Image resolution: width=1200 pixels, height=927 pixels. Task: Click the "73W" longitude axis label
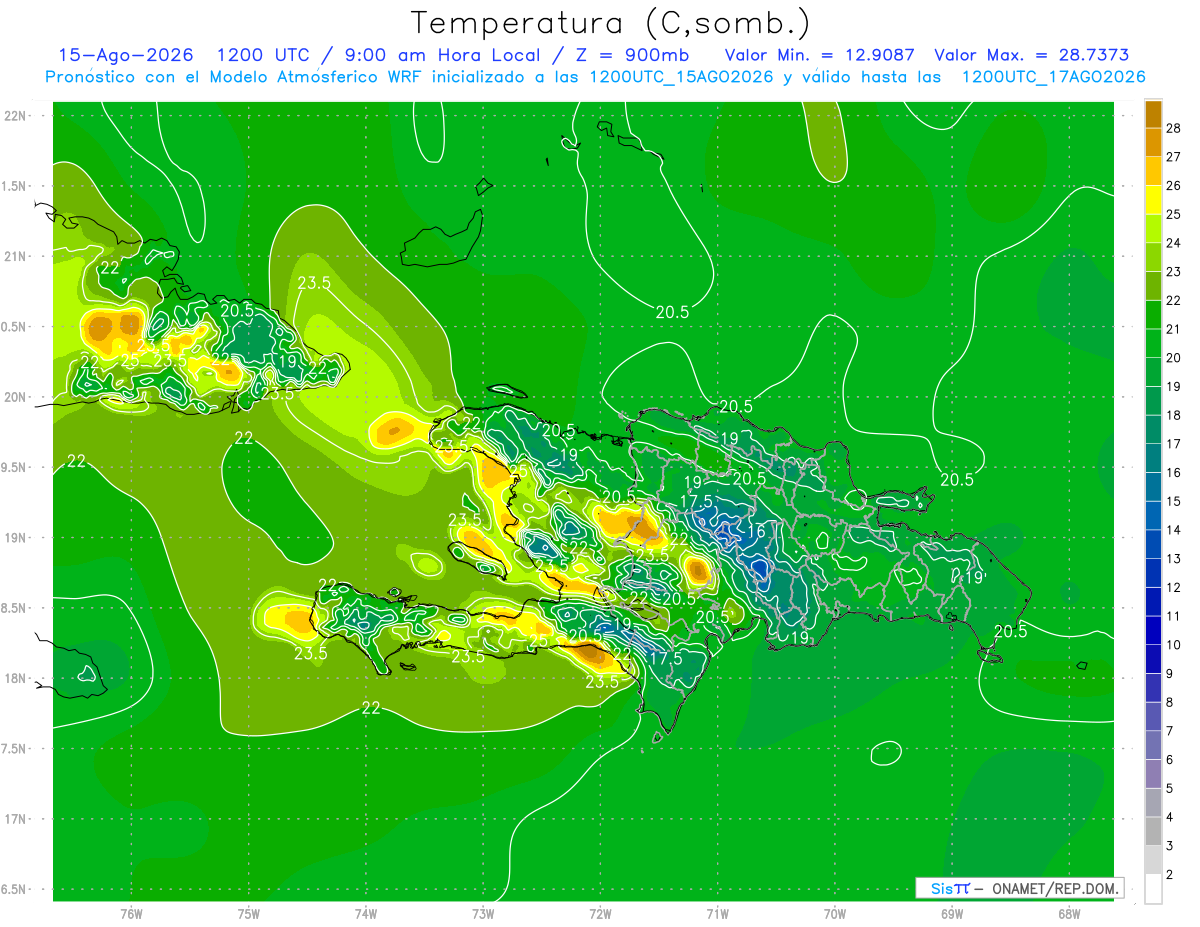483,913
